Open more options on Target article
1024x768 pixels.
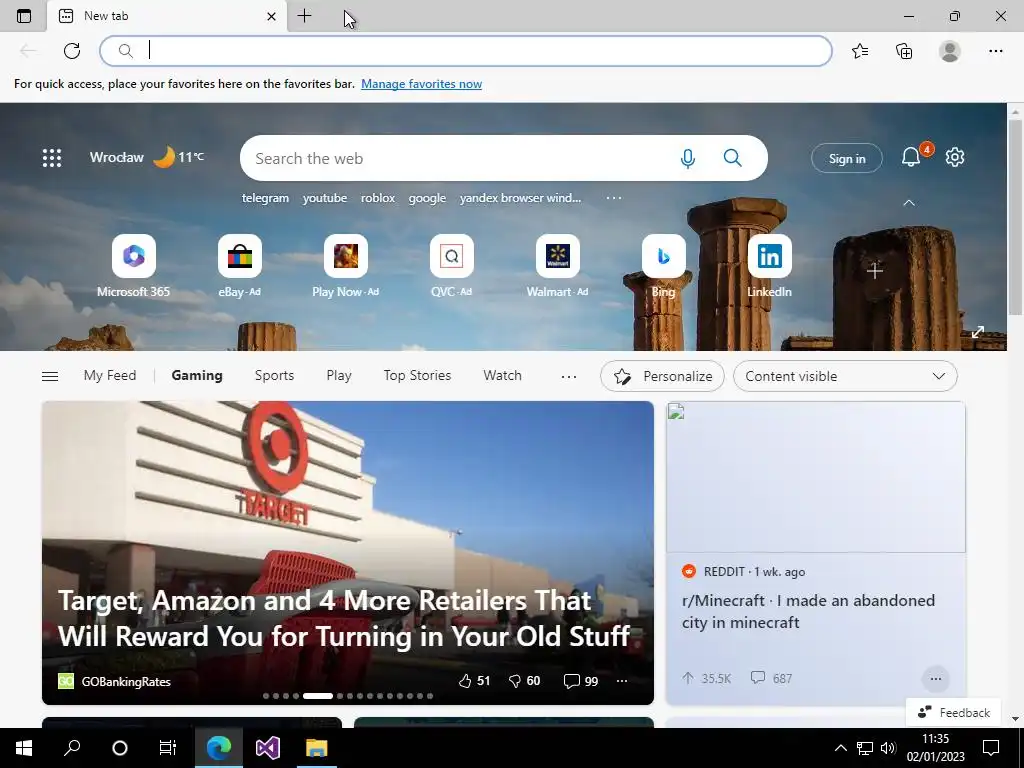point(622,680)
